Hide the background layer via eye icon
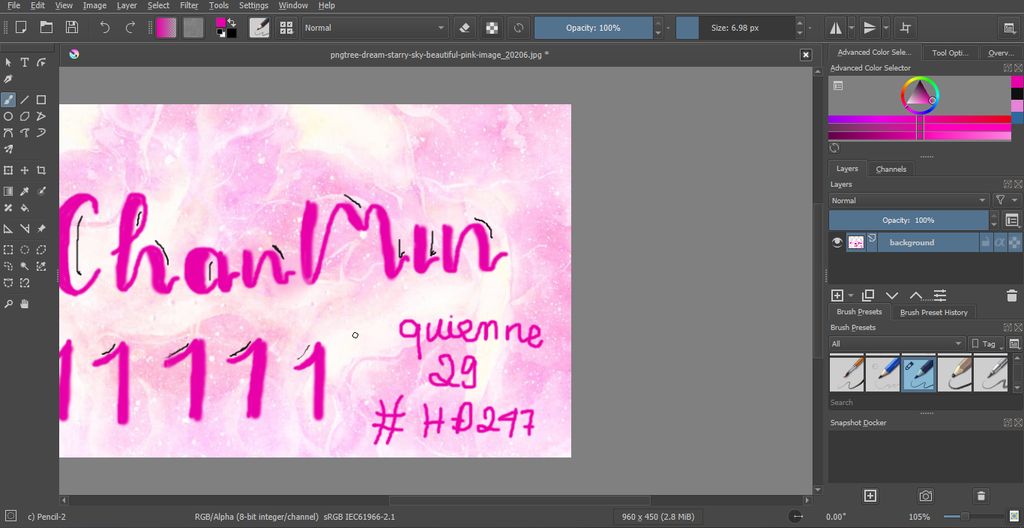1024x528 pixels. pos(837,242)
